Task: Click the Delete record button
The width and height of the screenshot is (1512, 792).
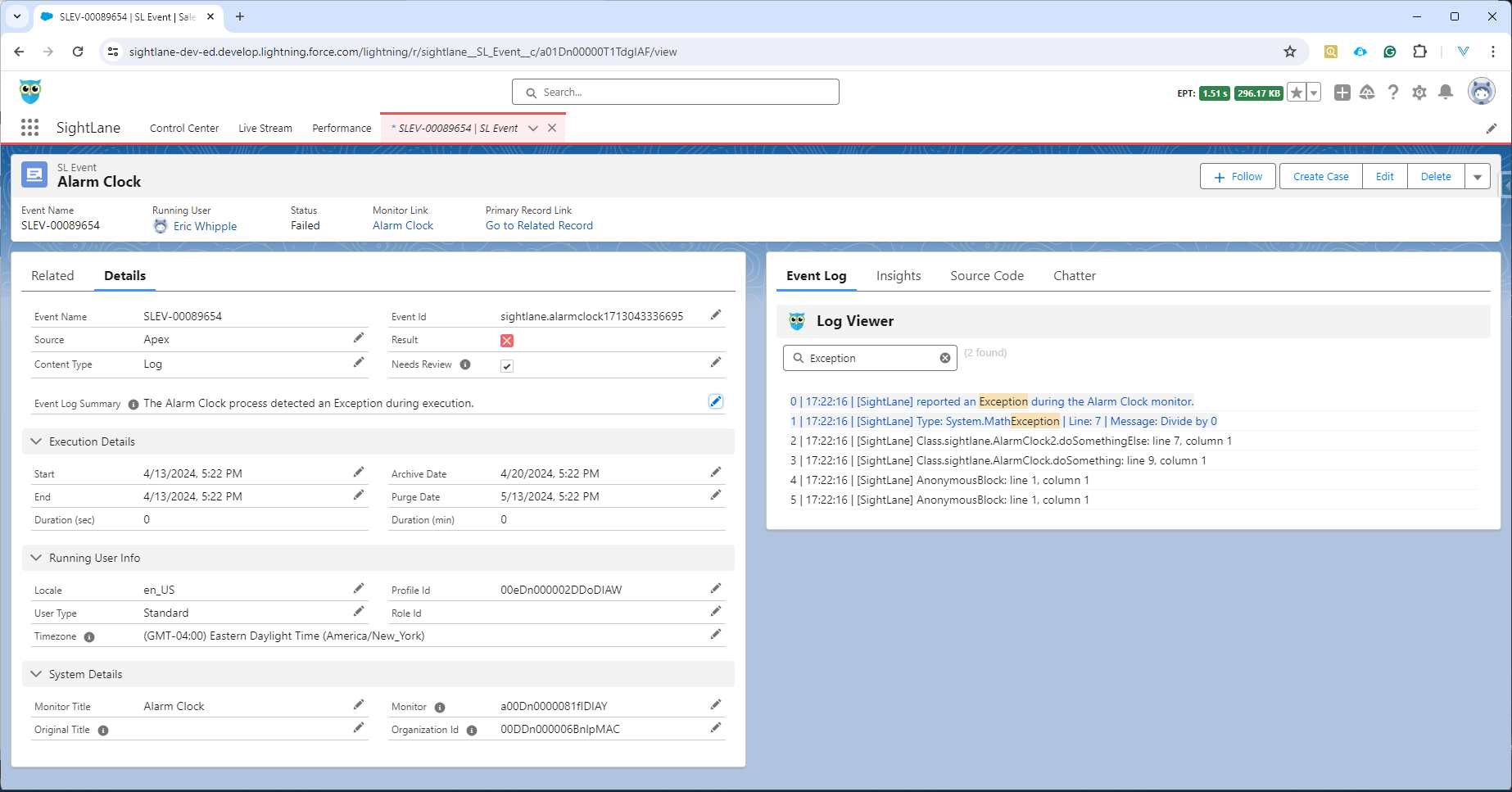Action: click(1436, 176)
